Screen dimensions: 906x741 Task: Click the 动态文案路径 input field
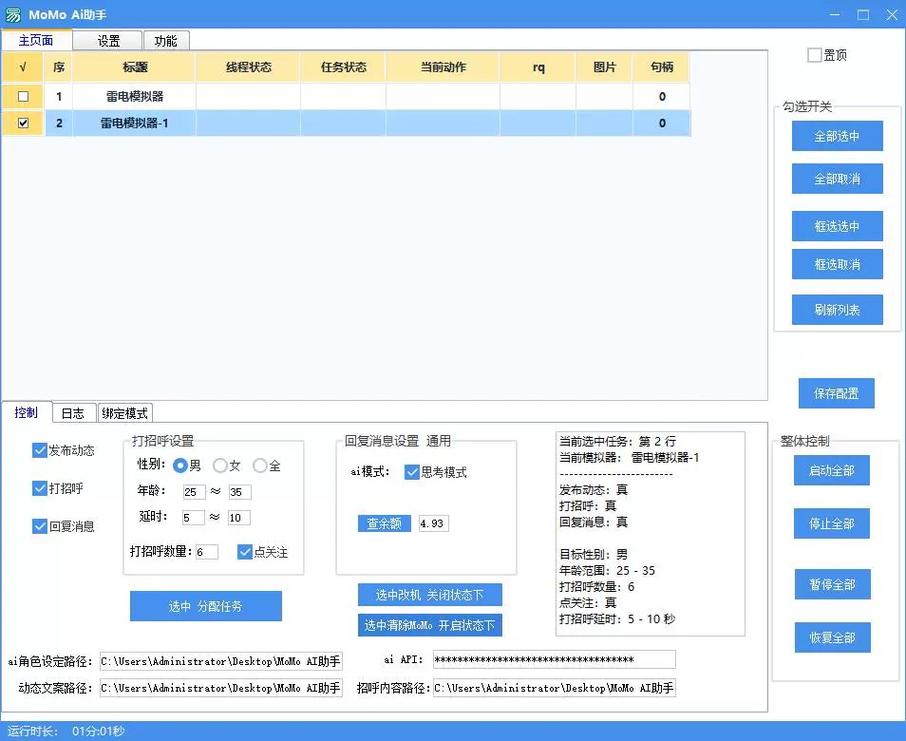pos(221,688)
